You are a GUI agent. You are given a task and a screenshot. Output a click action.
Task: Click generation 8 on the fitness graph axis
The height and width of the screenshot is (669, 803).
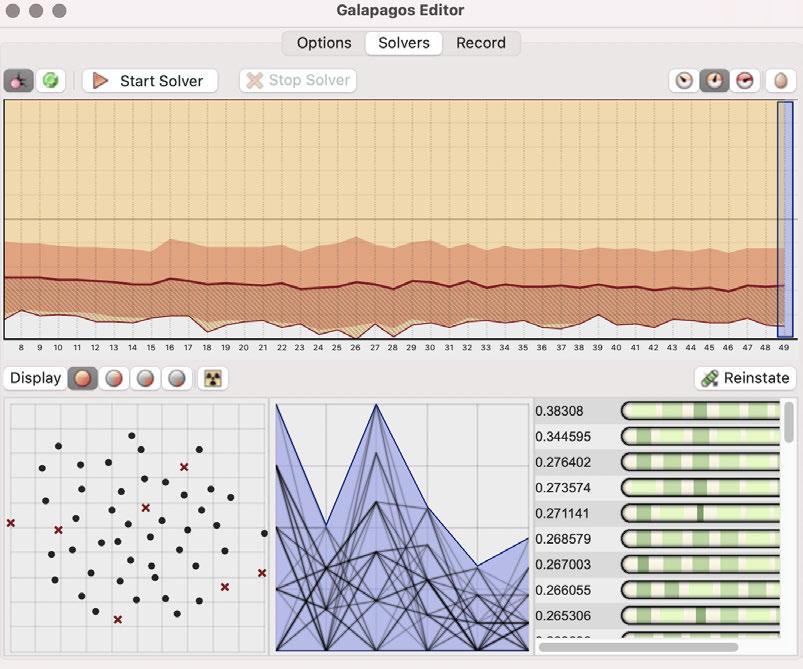point(21,347)
